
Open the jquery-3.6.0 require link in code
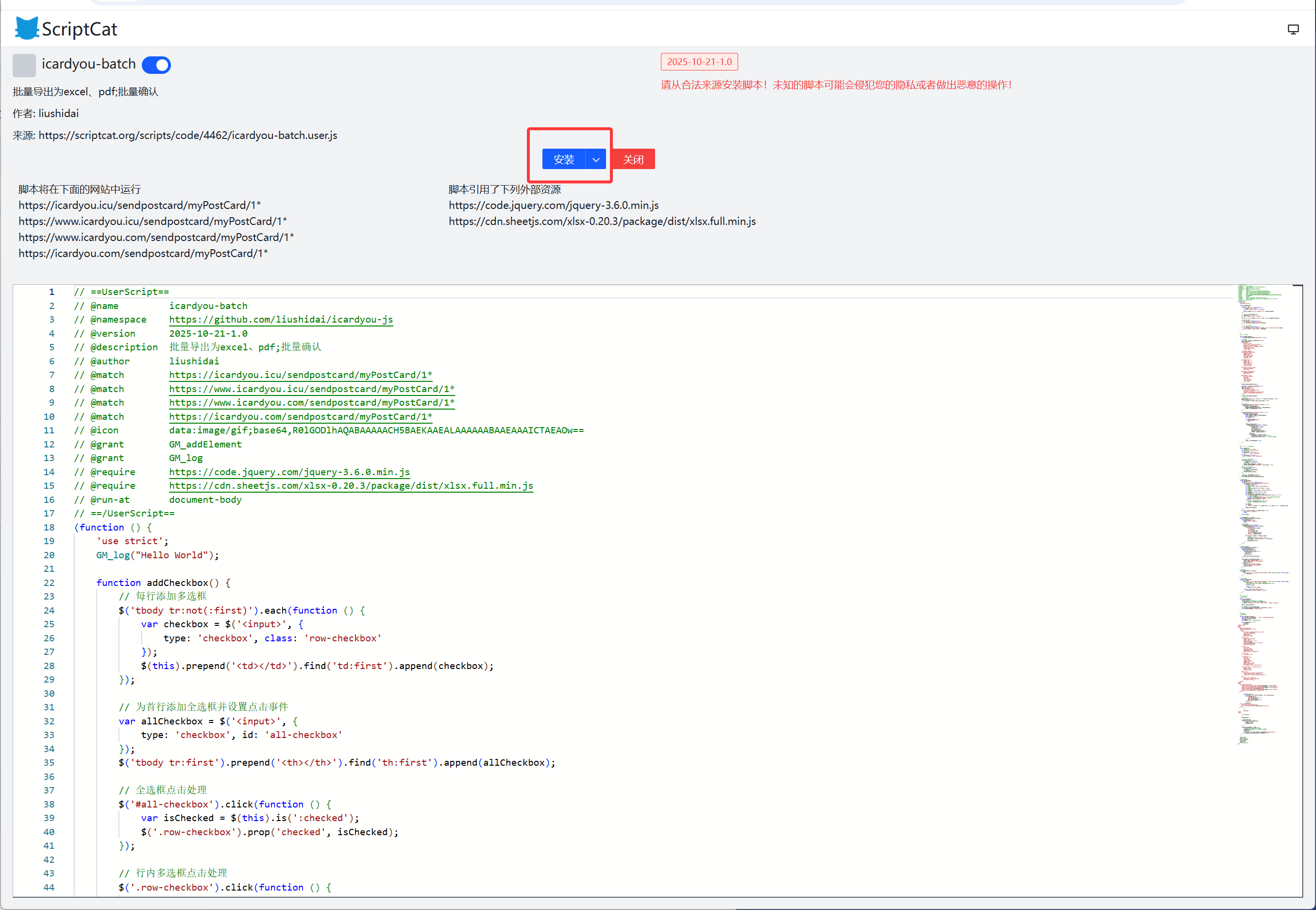[289, 472]
